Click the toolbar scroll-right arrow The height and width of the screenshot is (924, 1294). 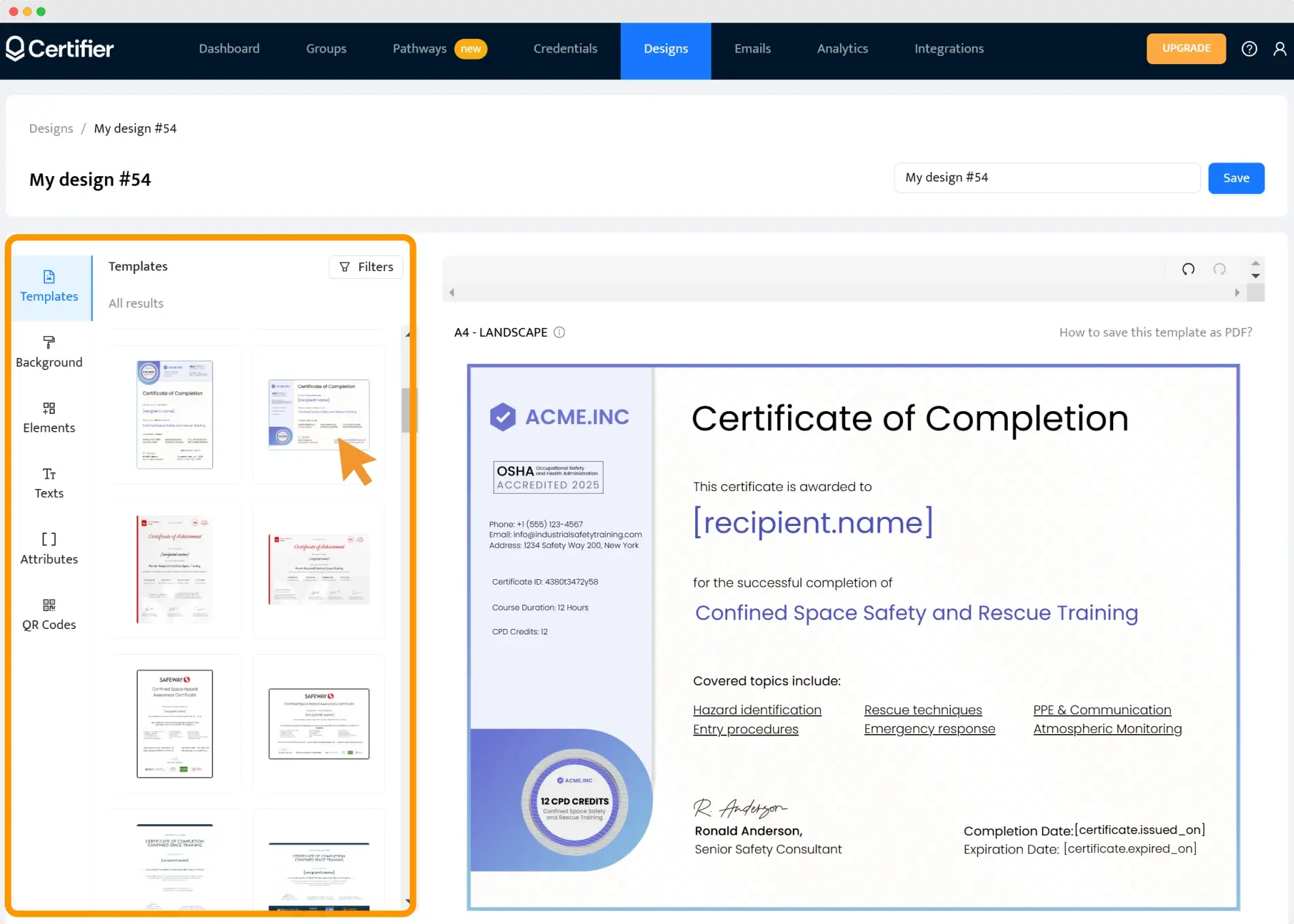[1237, 292]
